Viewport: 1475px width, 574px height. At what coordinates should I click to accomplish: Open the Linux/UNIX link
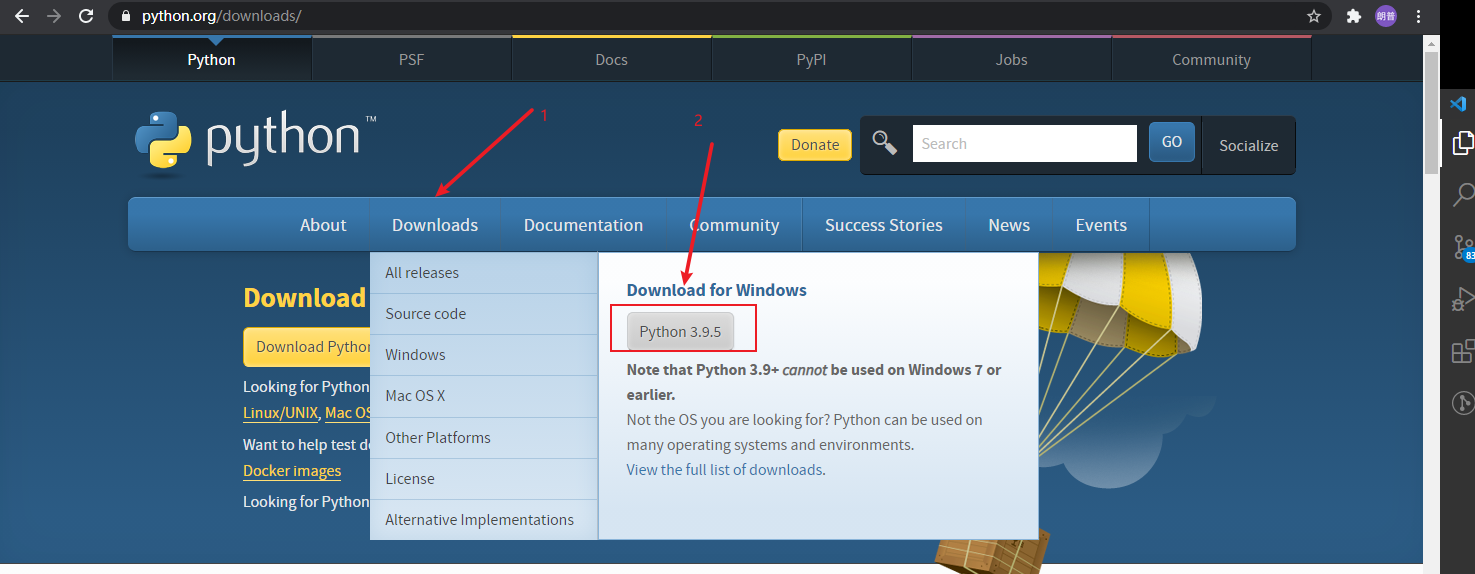click(281, 413)
